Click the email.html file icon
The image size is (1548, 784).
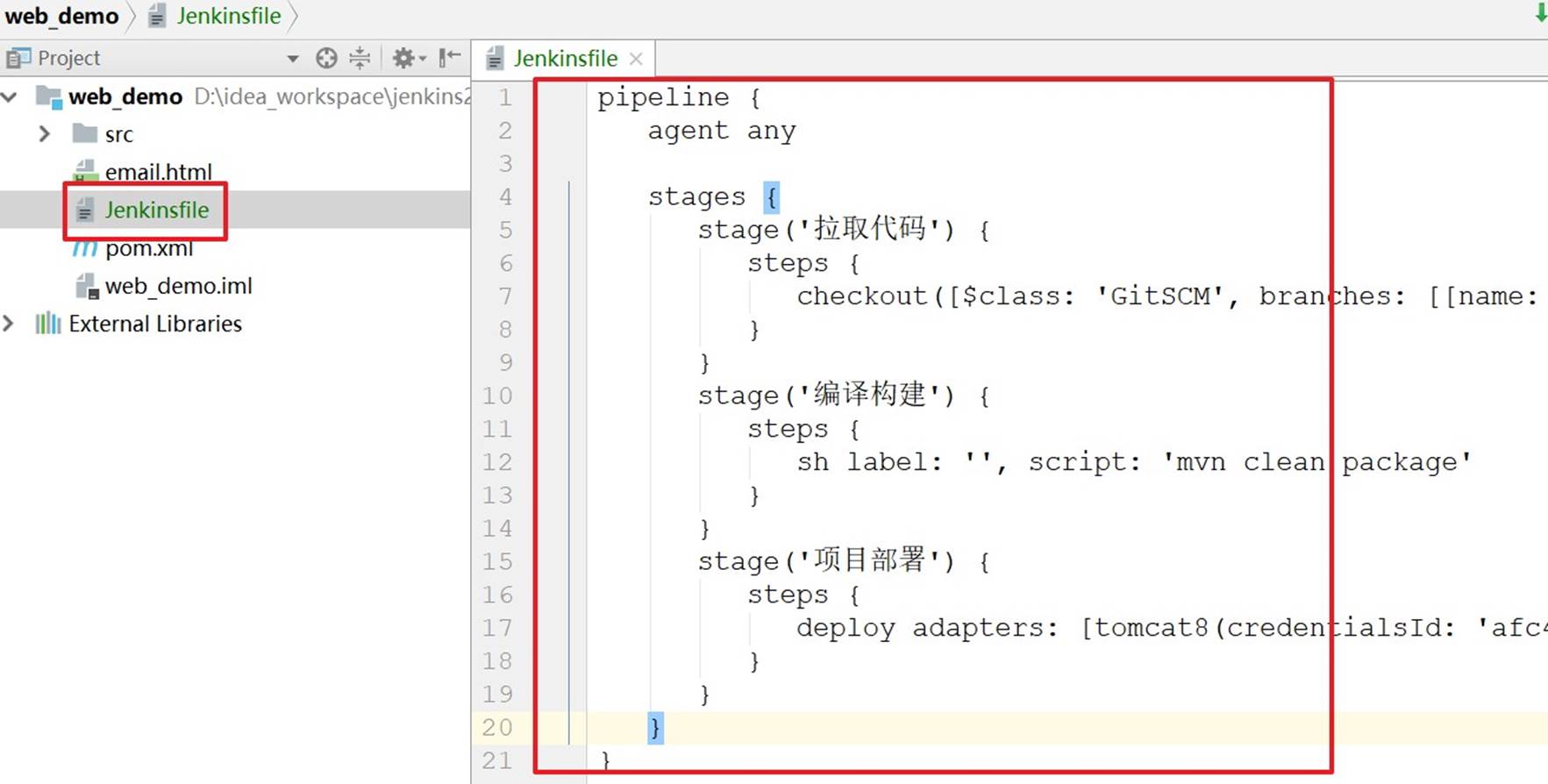point(85,171)
